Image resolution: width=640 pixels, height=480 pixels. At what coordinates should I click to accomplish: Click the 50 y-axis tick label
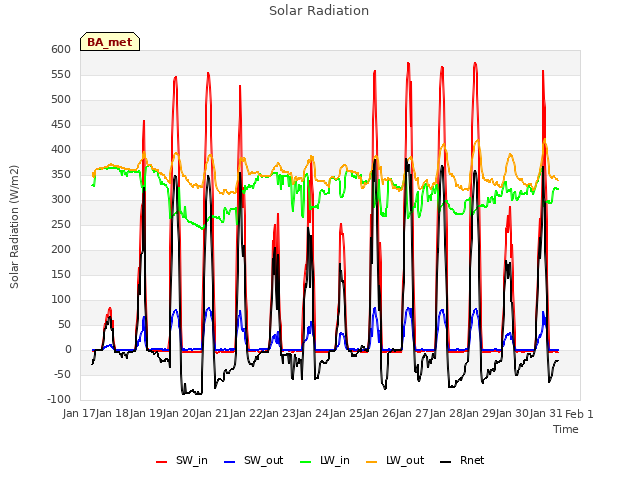coord(64,324)
